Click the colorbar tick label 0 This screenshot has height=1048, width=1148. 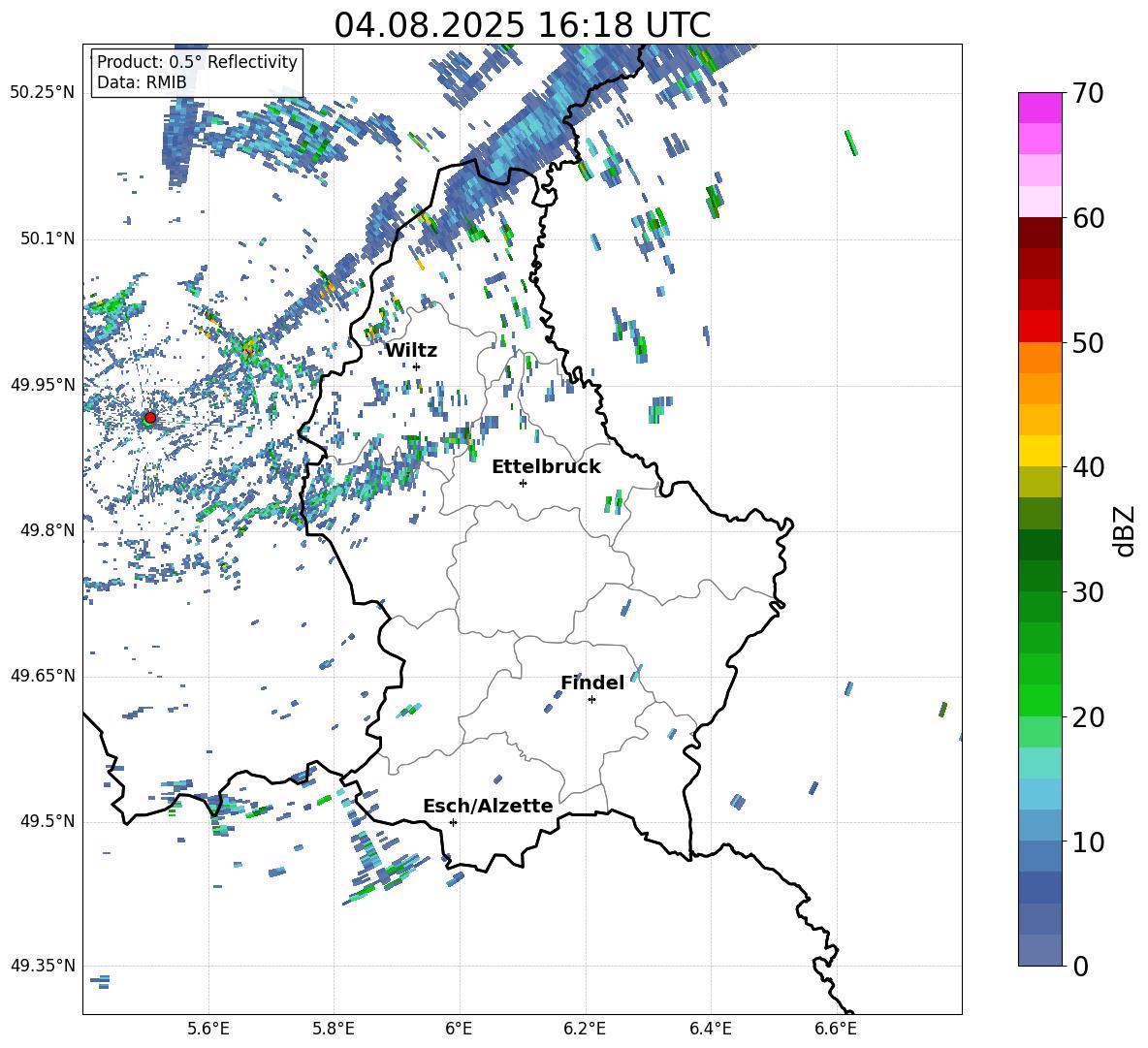tap(1080, 966)
